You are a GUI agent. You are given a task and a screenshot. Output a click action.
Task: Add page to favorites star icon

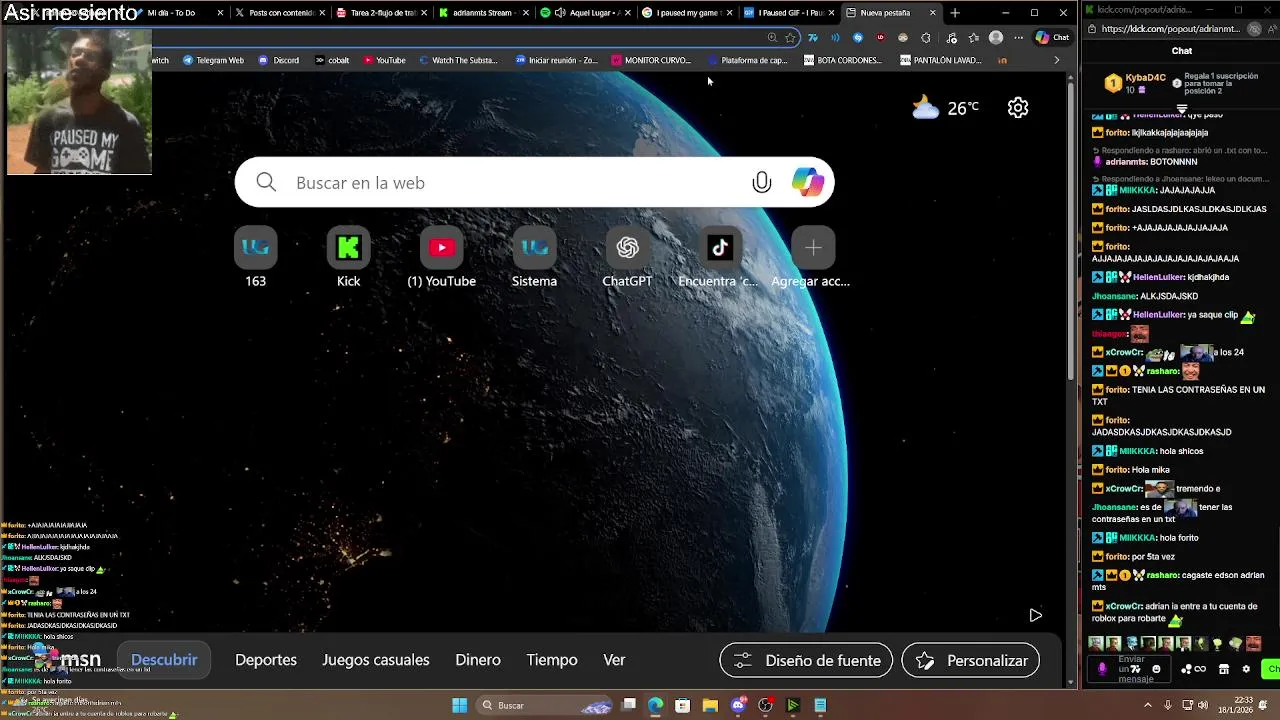[x=790, y=38]
